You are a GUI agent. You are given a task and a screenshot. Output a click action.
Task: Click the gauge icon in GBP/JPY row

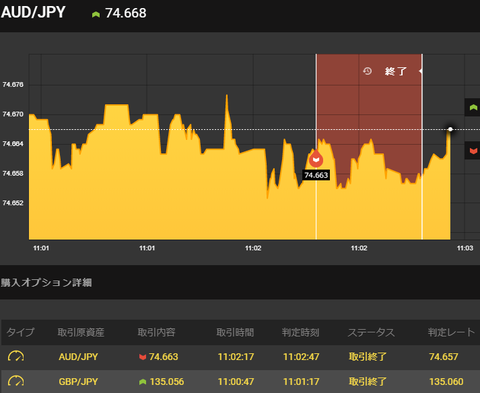point(16,381)
